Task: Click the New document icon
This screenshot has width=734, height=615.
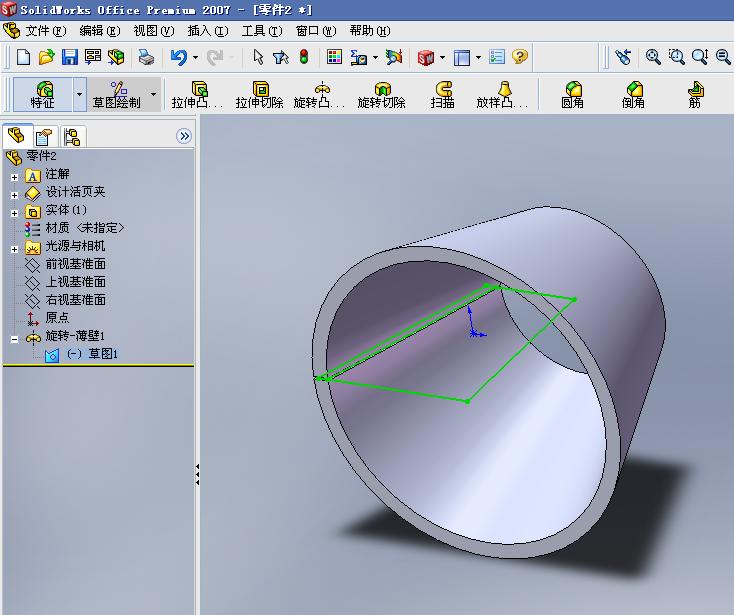Action: [23, 57]
